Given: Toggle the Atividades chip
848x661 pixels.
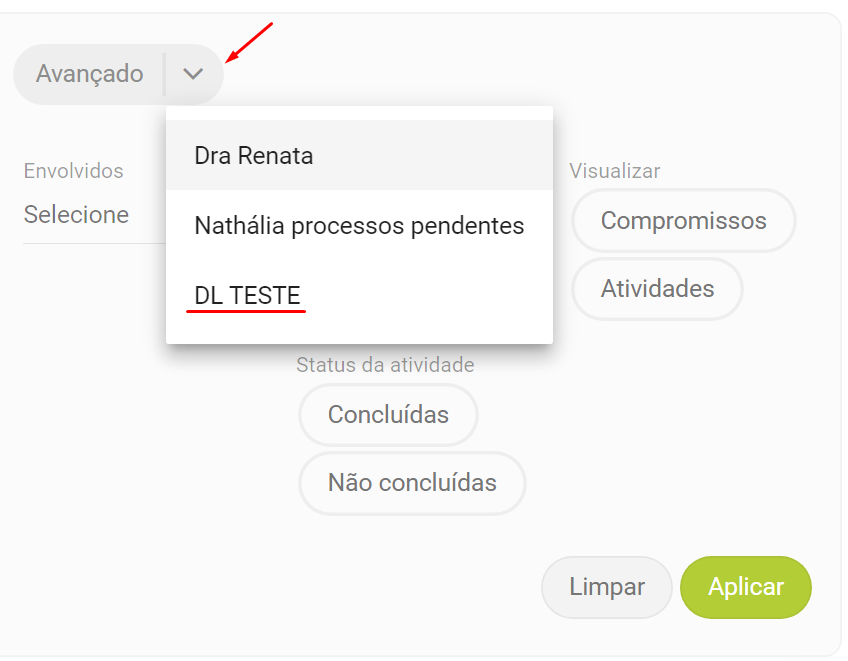Looking at the screenshot, I should pos(657,289).
